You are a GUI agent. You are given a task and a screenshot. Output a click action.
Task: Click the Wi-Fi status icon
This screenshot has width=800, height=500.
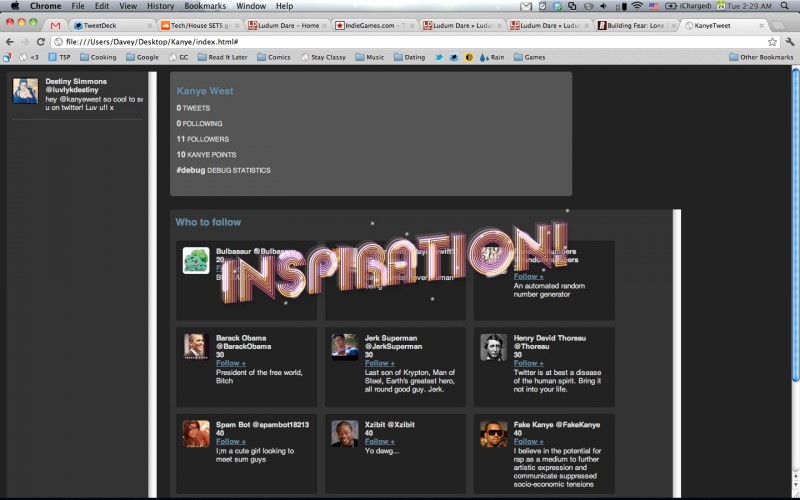point(637,6)
